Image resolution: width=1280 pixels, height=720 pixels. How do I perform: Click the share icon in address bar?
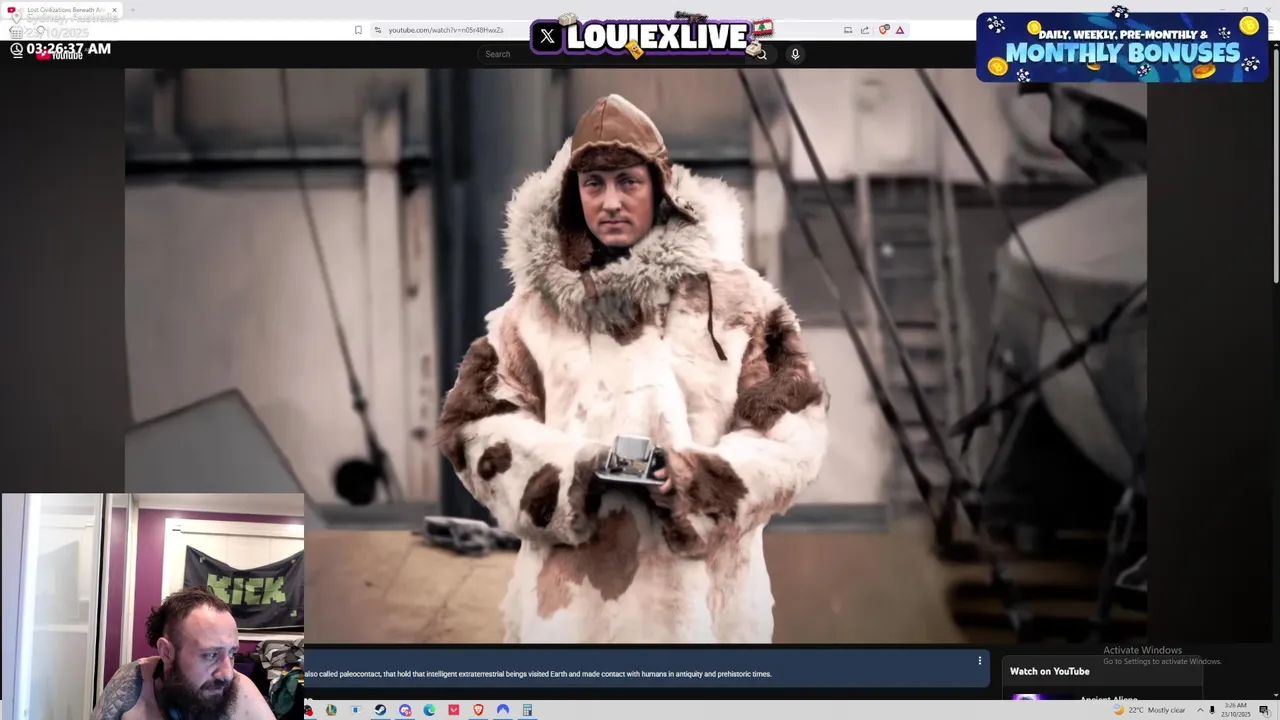coord(865,30)
